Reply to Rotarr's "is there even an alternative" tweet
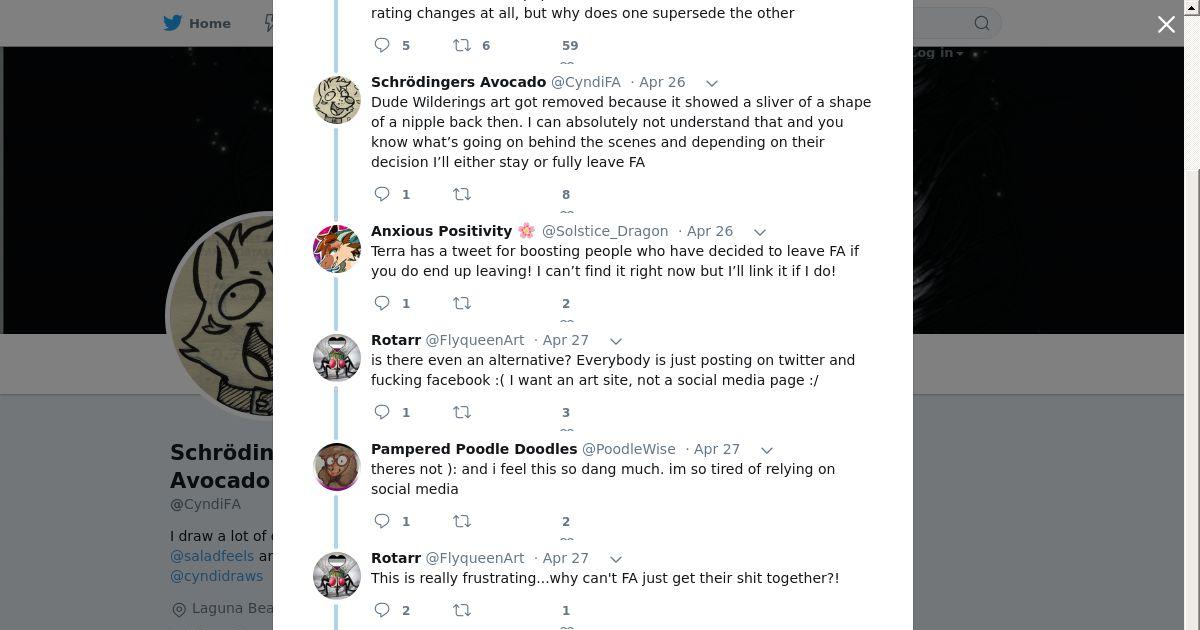Screen dimensions: 1200x630 coord(382,412)
